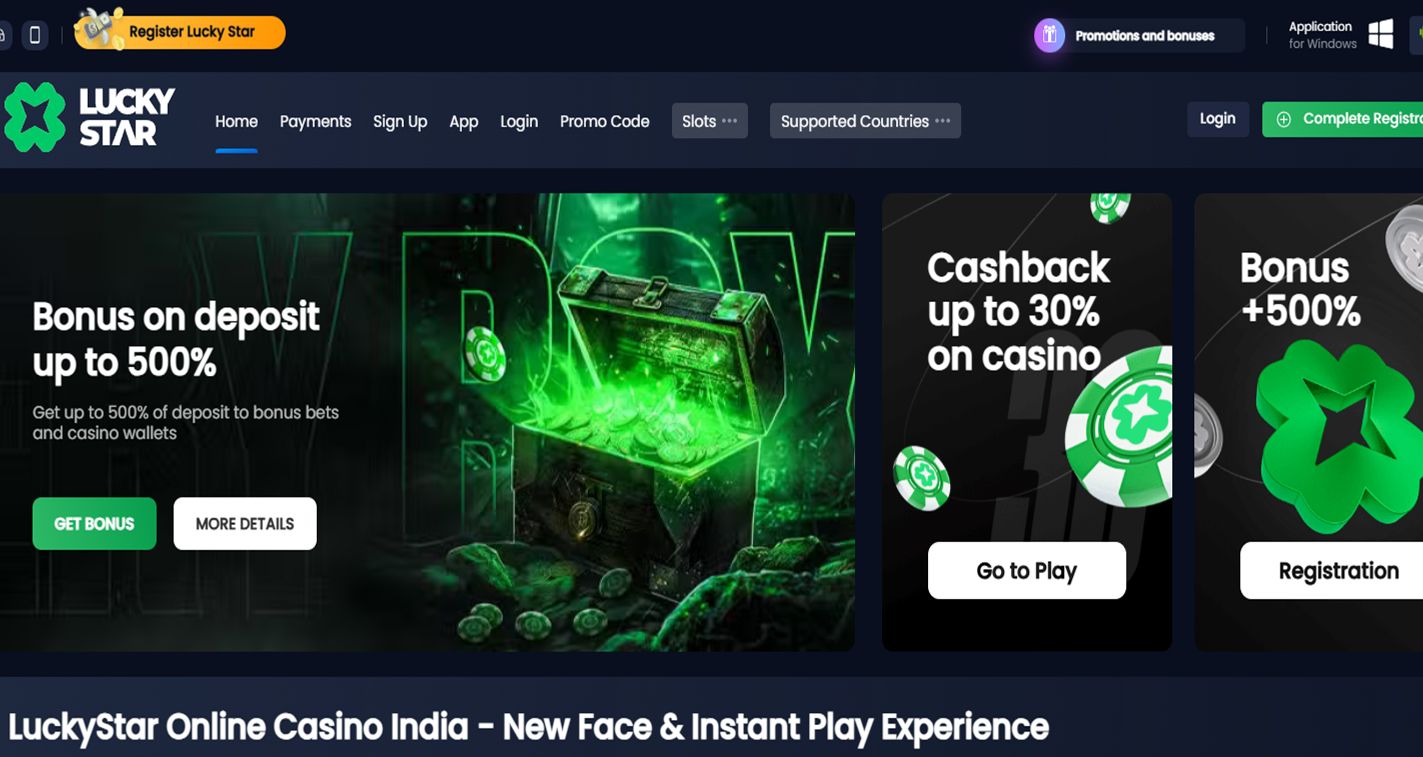This screenshot has height=757, width=1423.
Task: Click the mobile phone icon in top bar
Action: (35, 35)
